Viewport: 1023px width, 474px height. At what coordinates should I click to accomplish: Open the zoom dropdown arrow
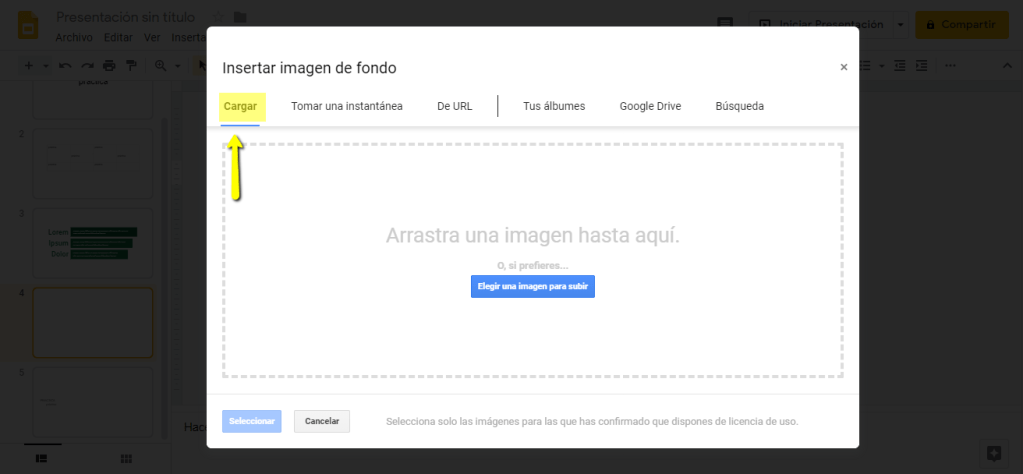[x=178, y=66]
